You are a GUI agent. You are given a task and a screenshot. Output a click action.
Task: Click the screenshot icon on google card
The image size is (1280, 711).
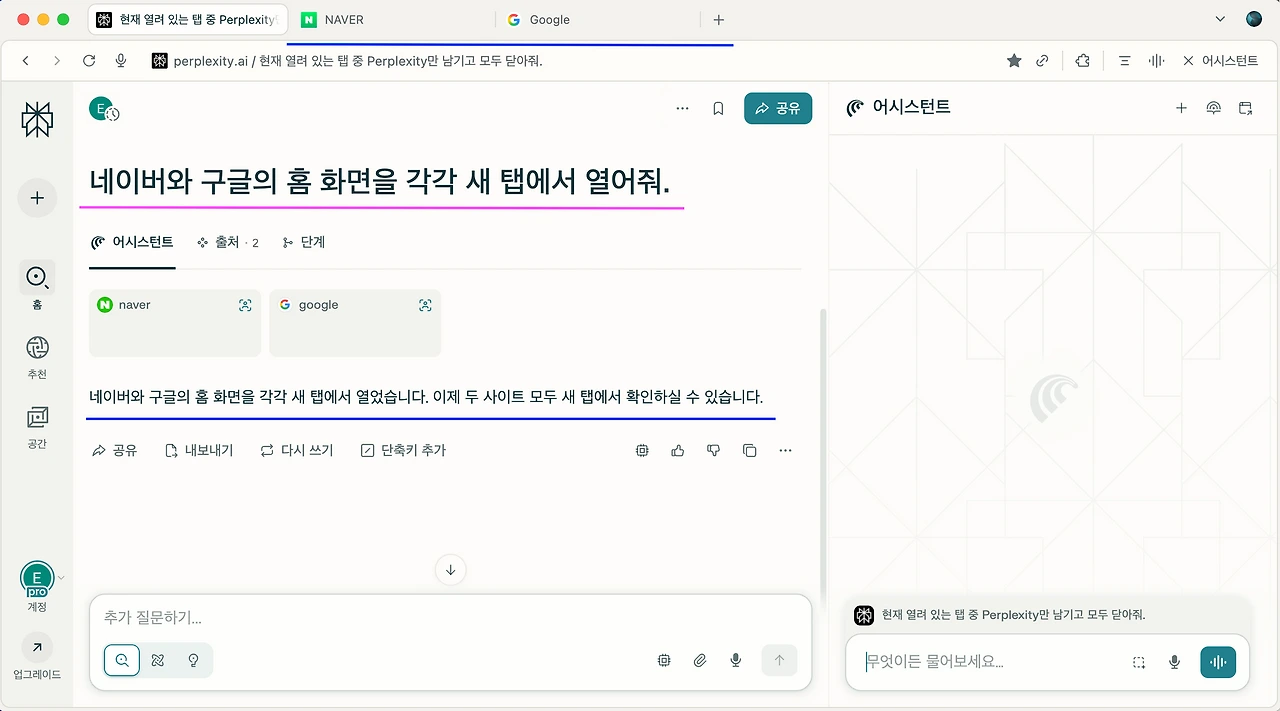(425, 305)
